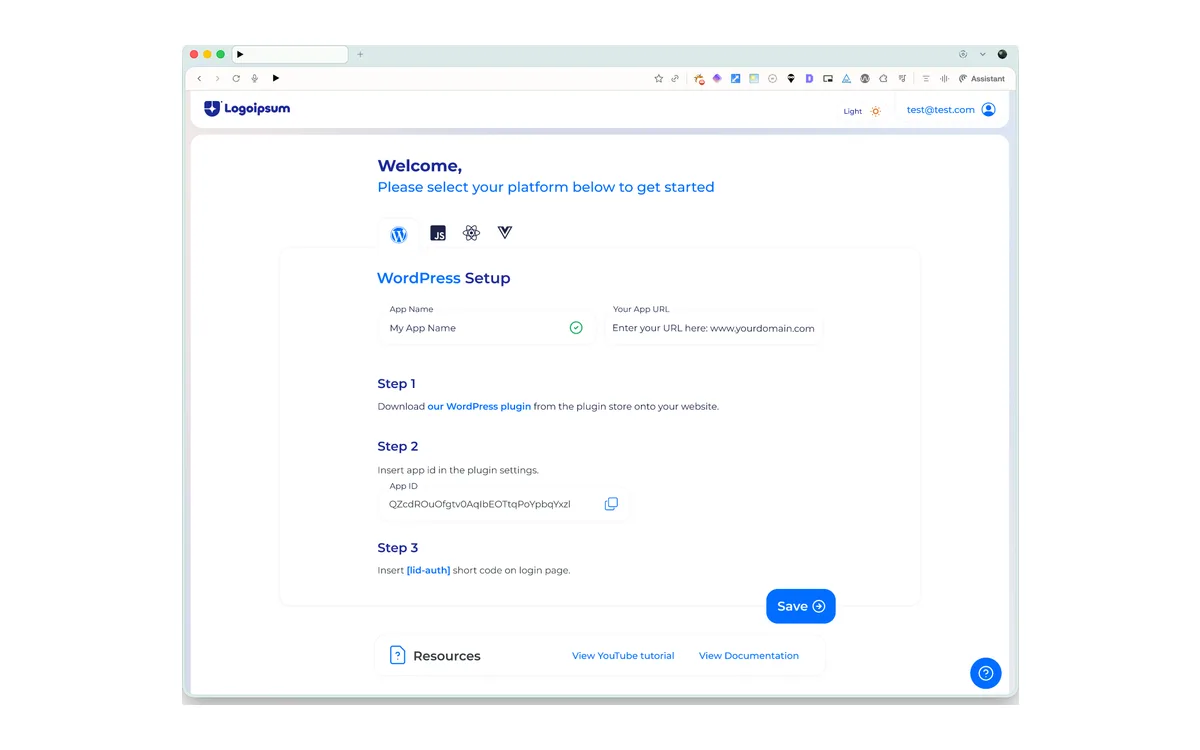Open the blue triangle extension icon
Screen dimensions: 1200x750
click(846, 78)
